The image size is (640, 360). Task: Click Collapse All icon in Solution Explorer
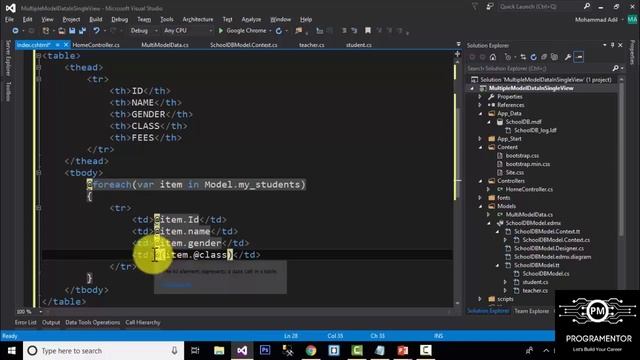click(544, 57)
